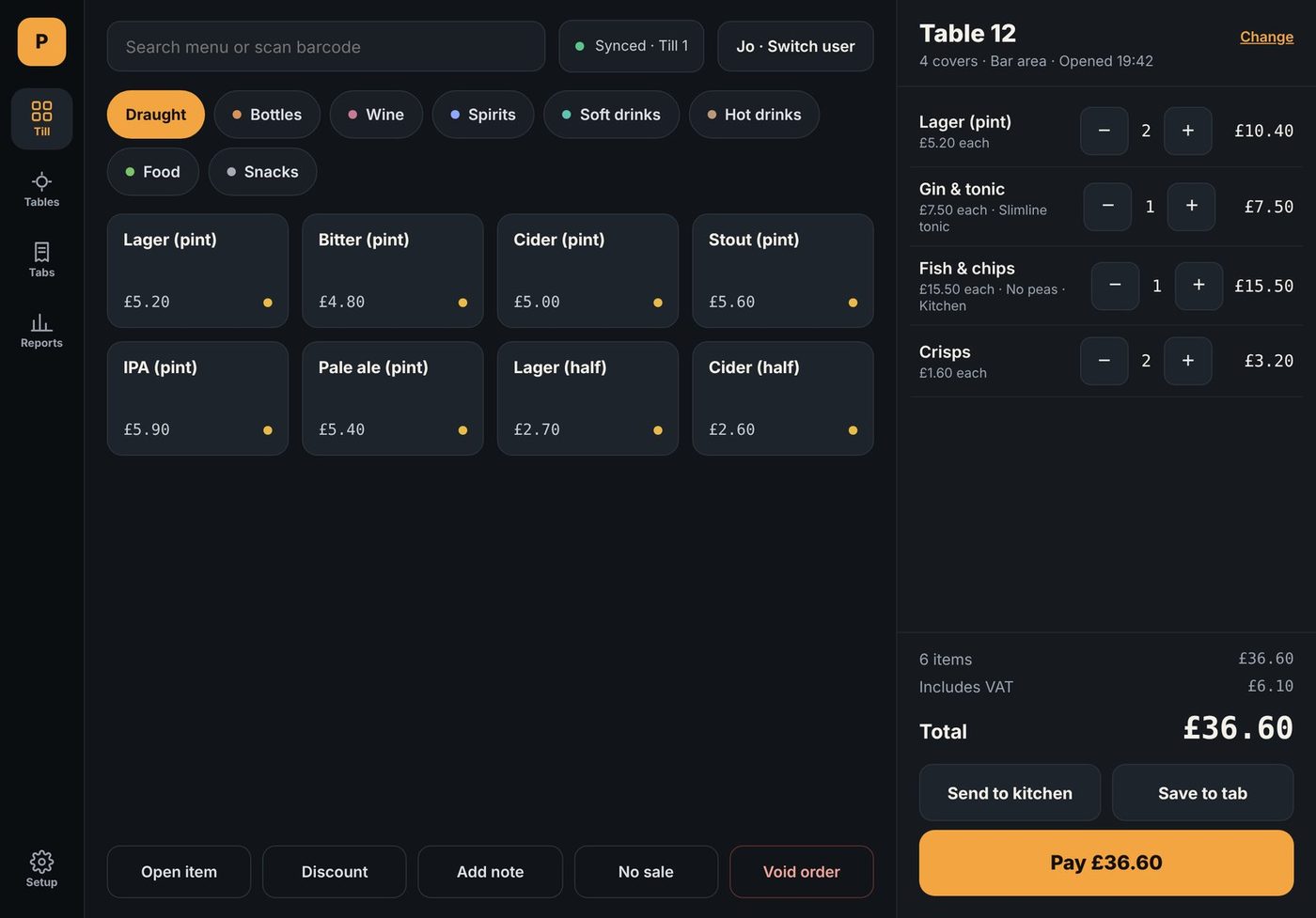Open the Till view in sidebar

41,118
